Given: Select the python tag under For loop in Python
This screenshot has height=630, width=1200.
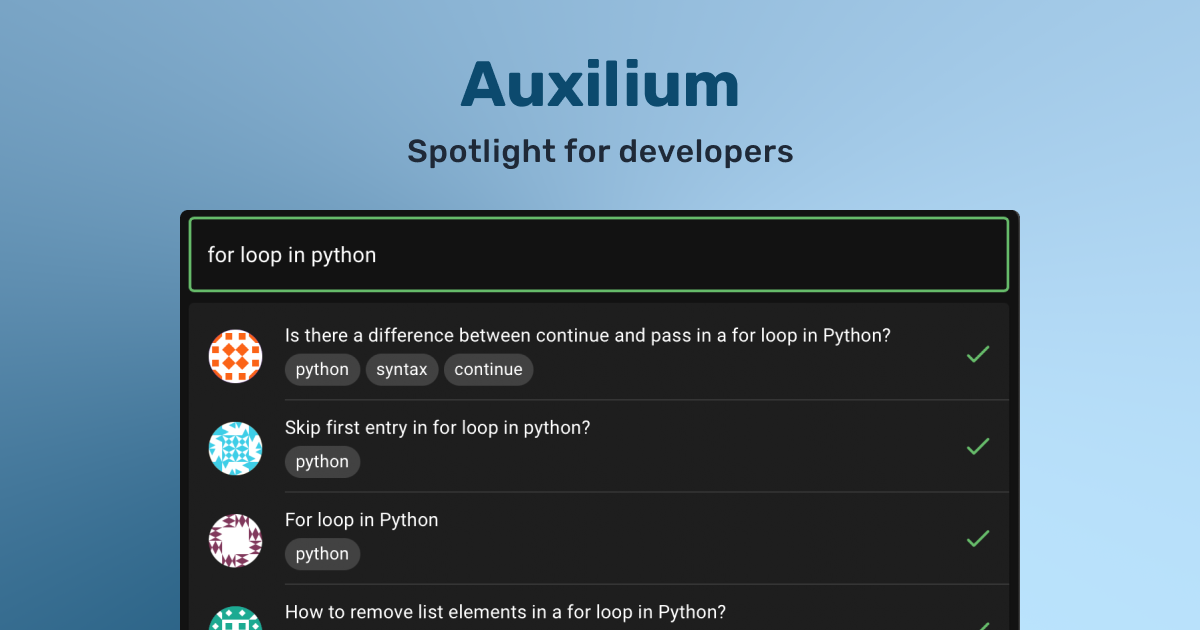Looking at the screenshot, I should click(x=322, y=553).
